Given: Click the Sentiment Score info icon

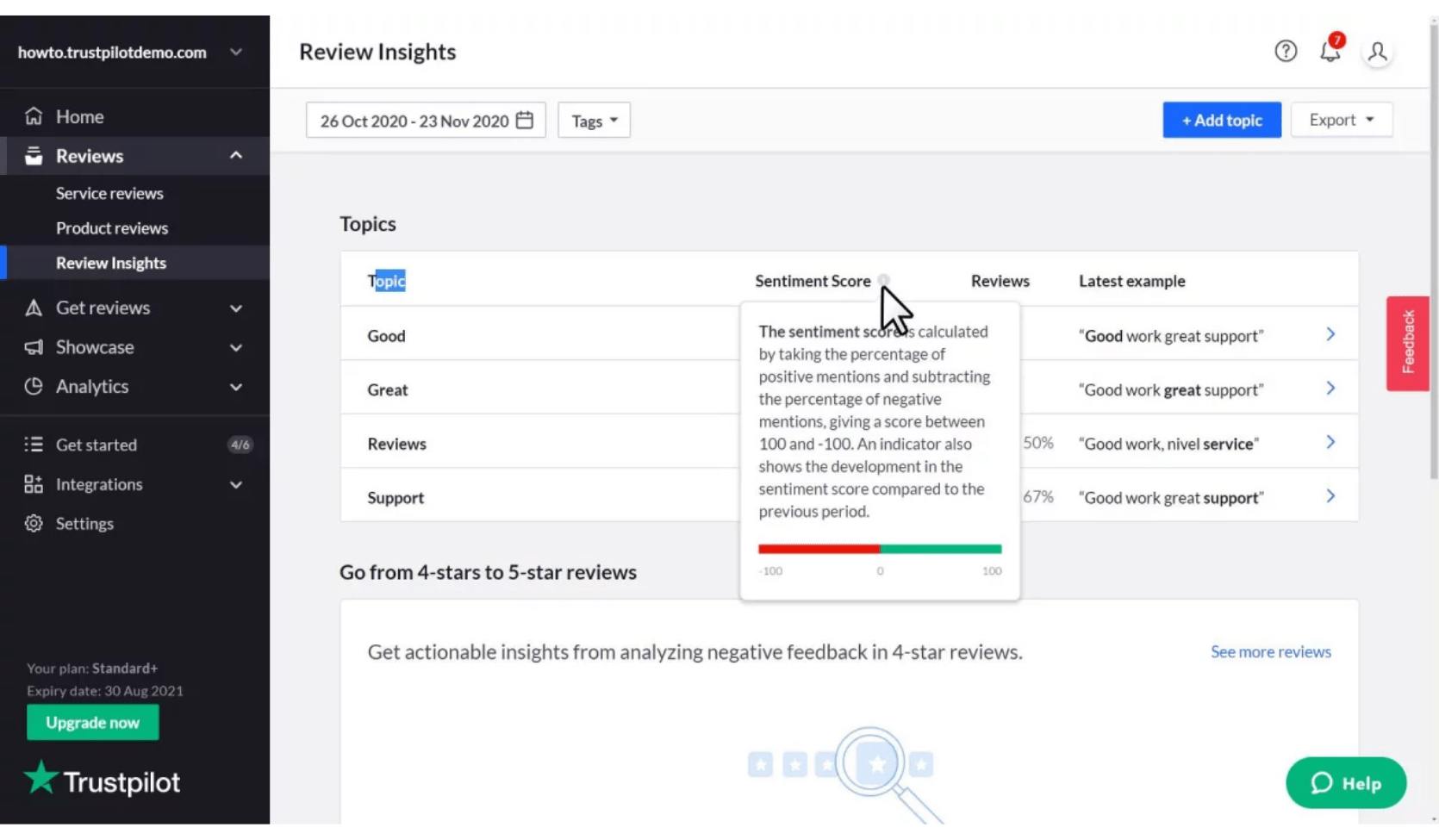Looking at the screenshot, I should point(883,281).
